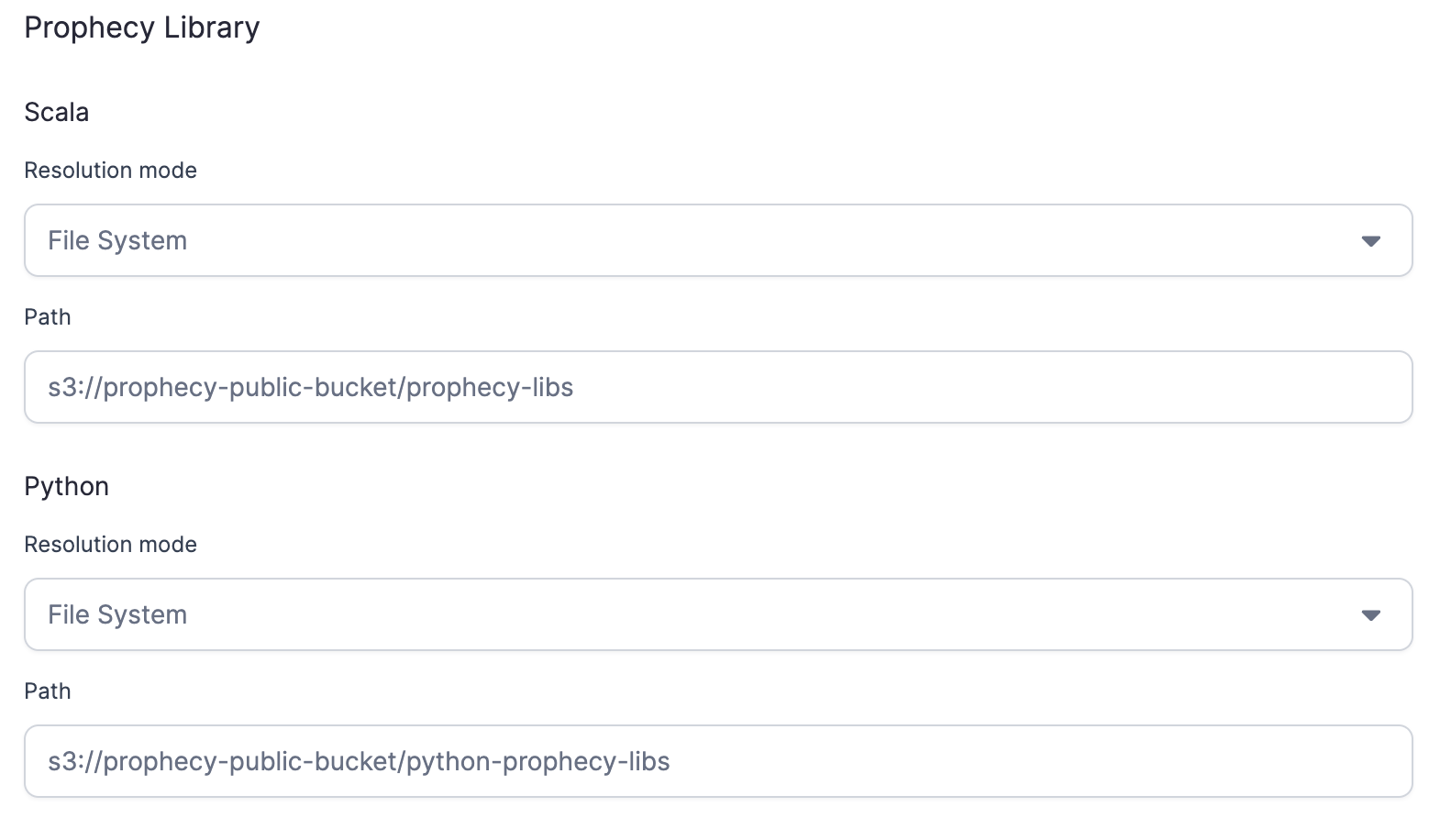
Task: Click the s3 prophecy-libs path text
Action: pos(311,387)
